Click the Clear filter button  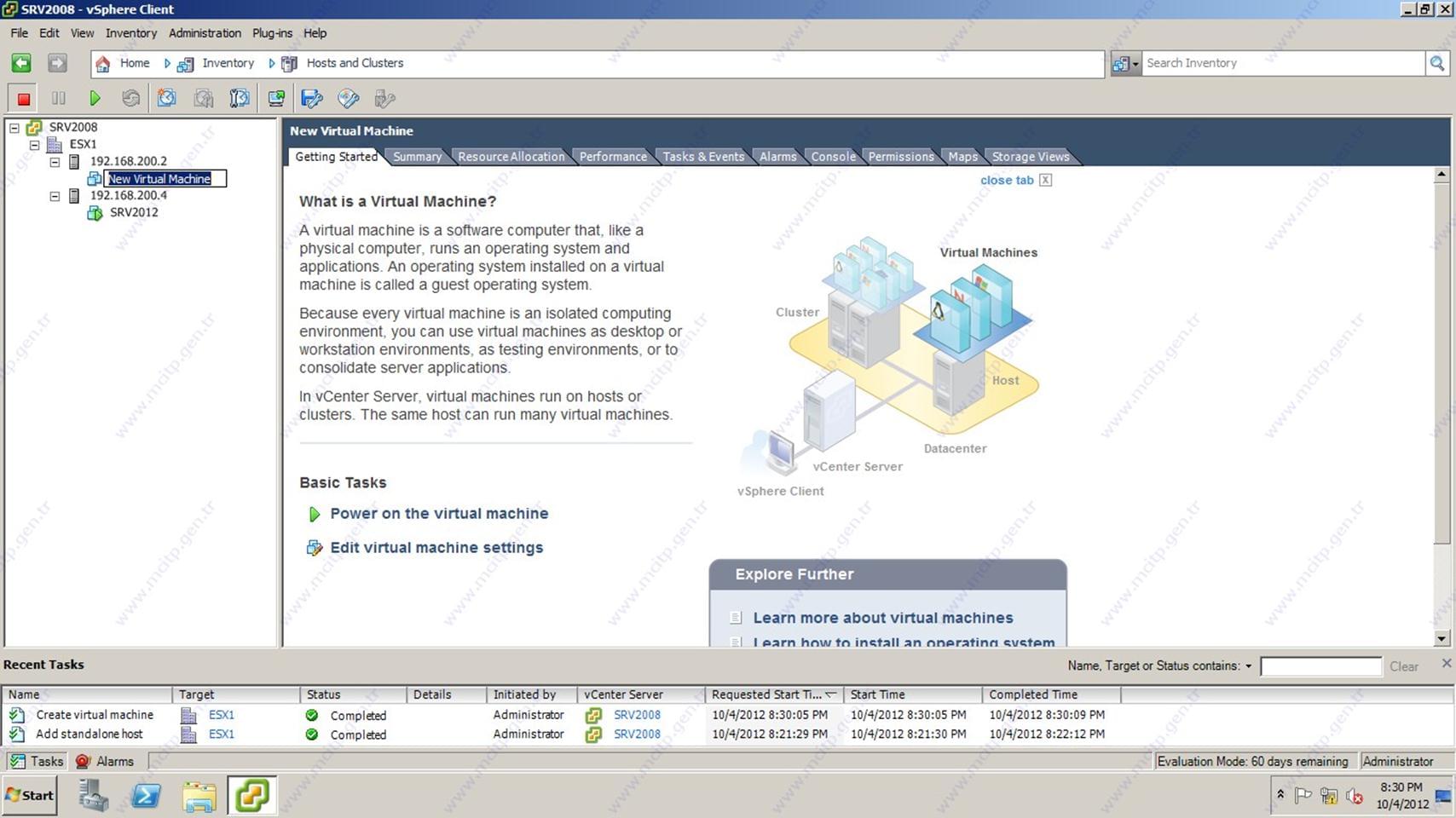coord(1404,666)
